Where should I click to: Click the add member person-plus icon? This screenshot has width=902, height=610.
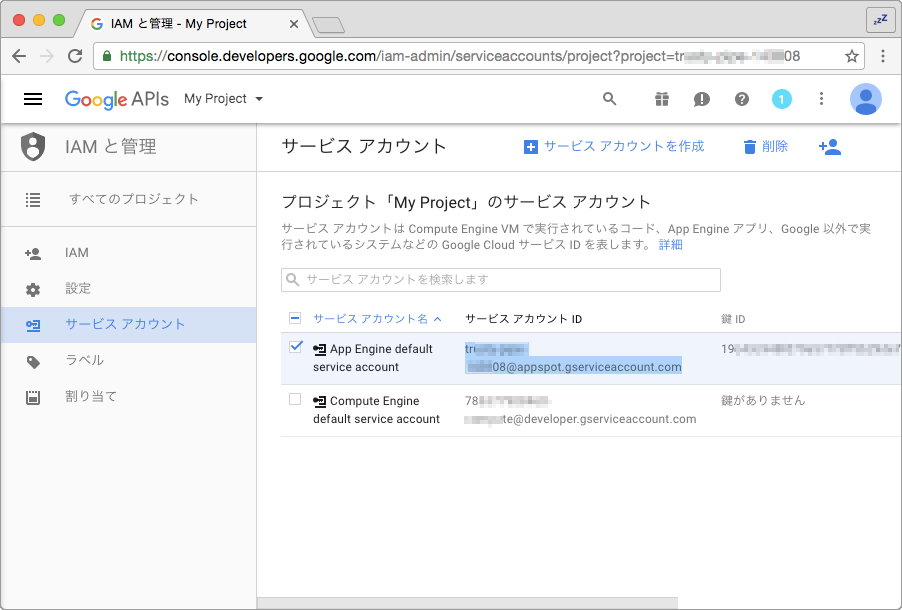830,147
